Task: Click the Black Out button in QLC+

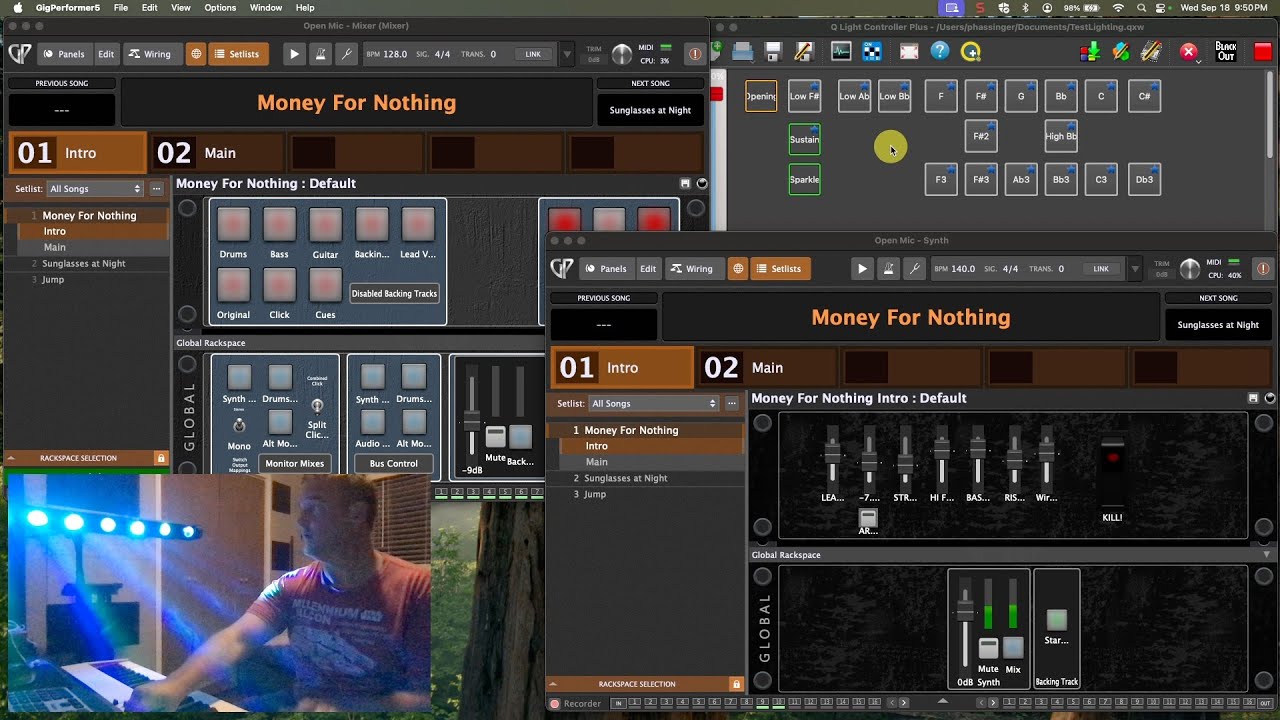Action: tap(1226, 51)
